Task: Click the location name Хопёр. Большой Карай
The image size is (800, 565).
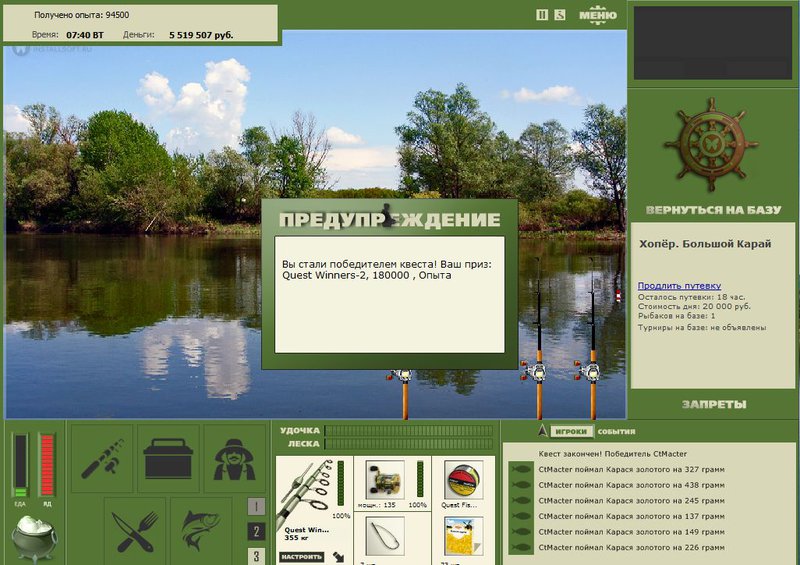Action: (x=705, y=243)
